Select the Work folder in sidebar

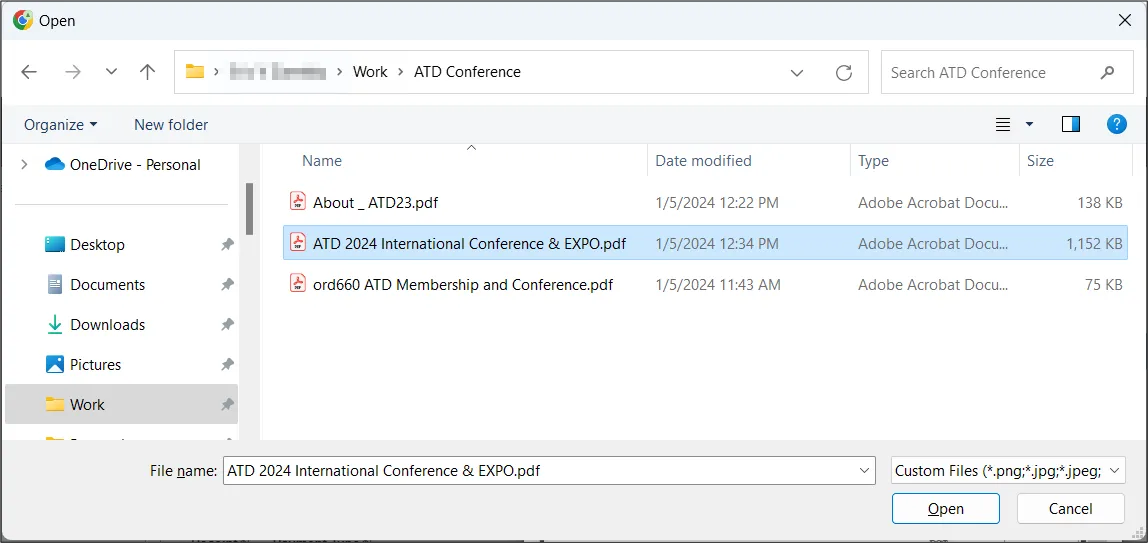[122, 404]
